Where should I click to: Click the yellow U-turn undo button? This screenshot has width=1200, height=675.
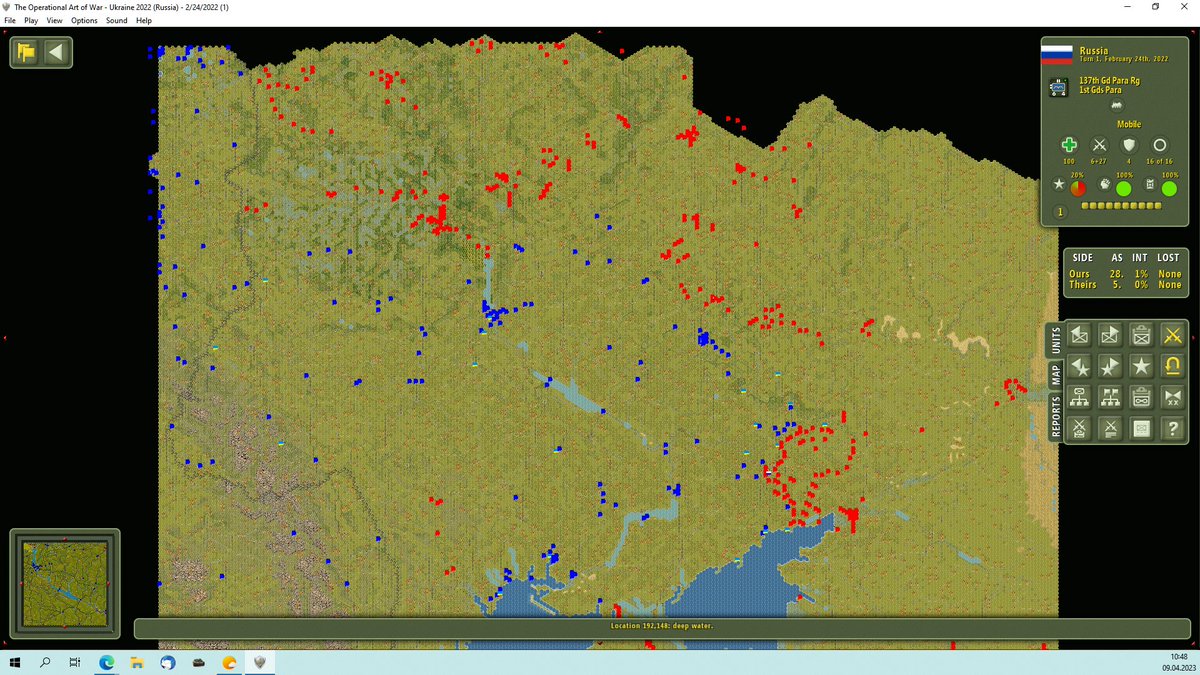tap(1174, 366)
